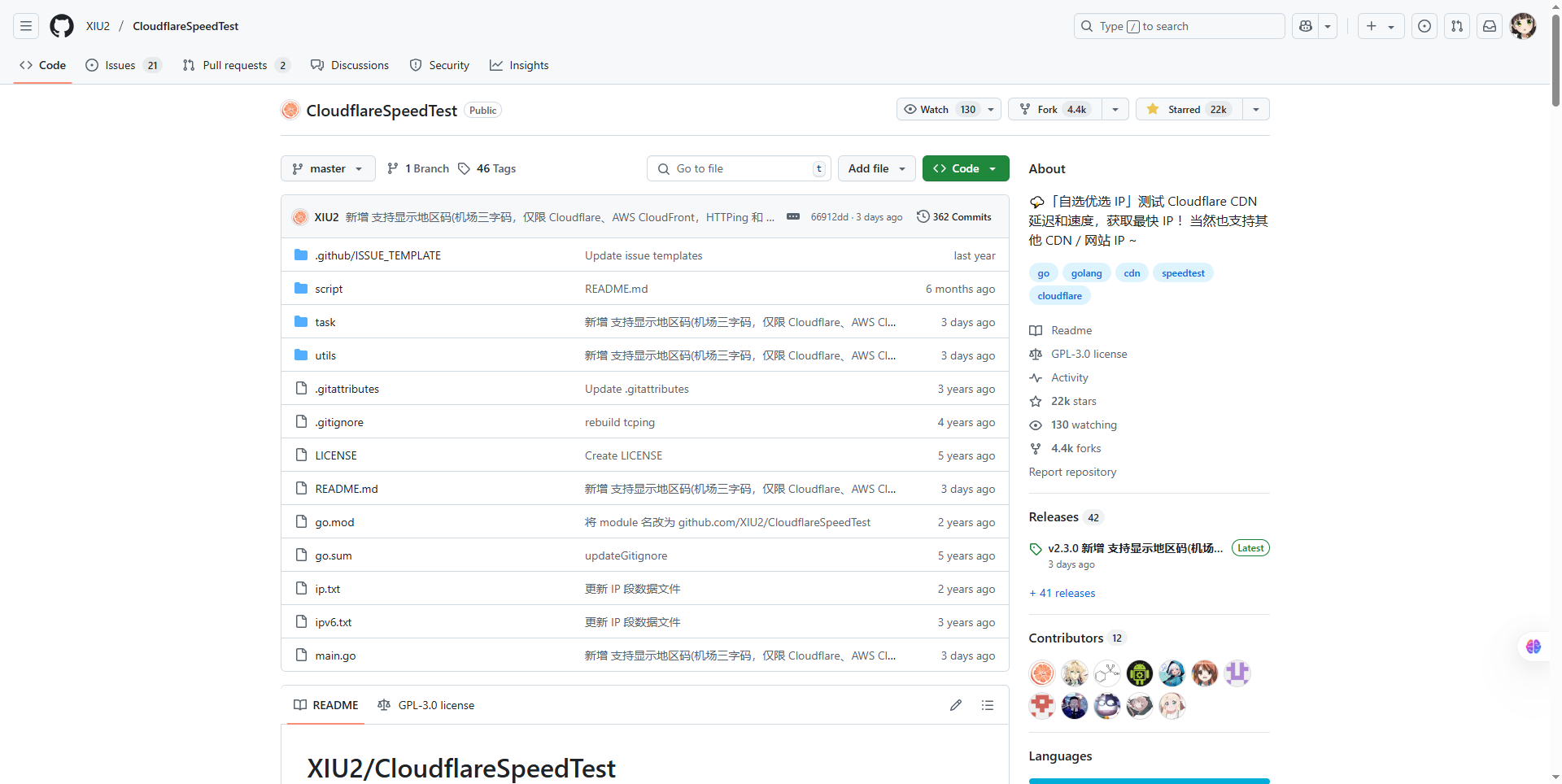Open the Insights tab
1562x784 pixels.
click(x=519, y=65)
